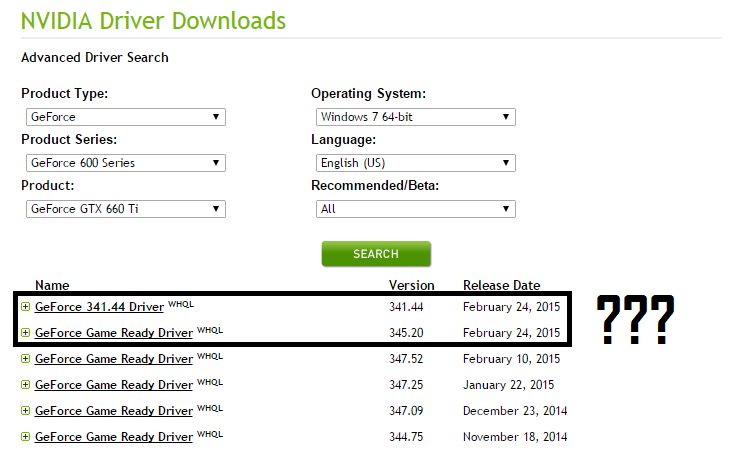Click the February 10, 2015 release date

click(x=511, y=359)
